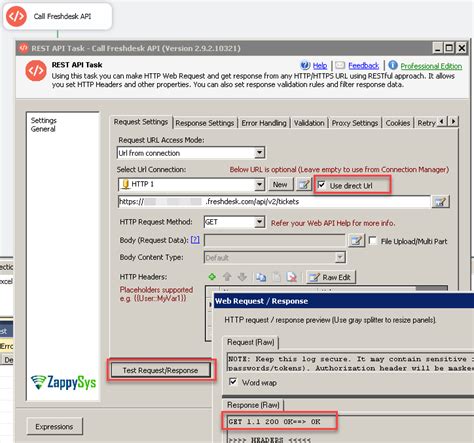The height and width of the screenshot is (443, 474).
Task: Open Body Content Type dropdown
Action: point(340,257)
